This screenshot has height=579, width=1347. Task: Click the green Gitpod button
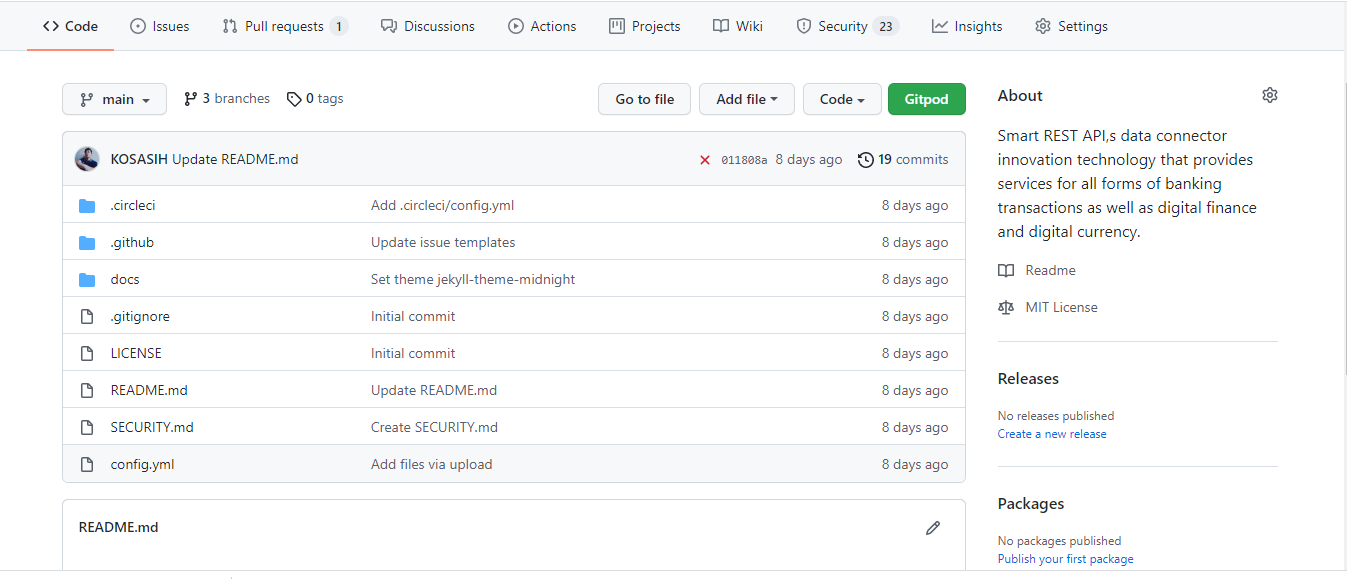[x=926, y=99]
